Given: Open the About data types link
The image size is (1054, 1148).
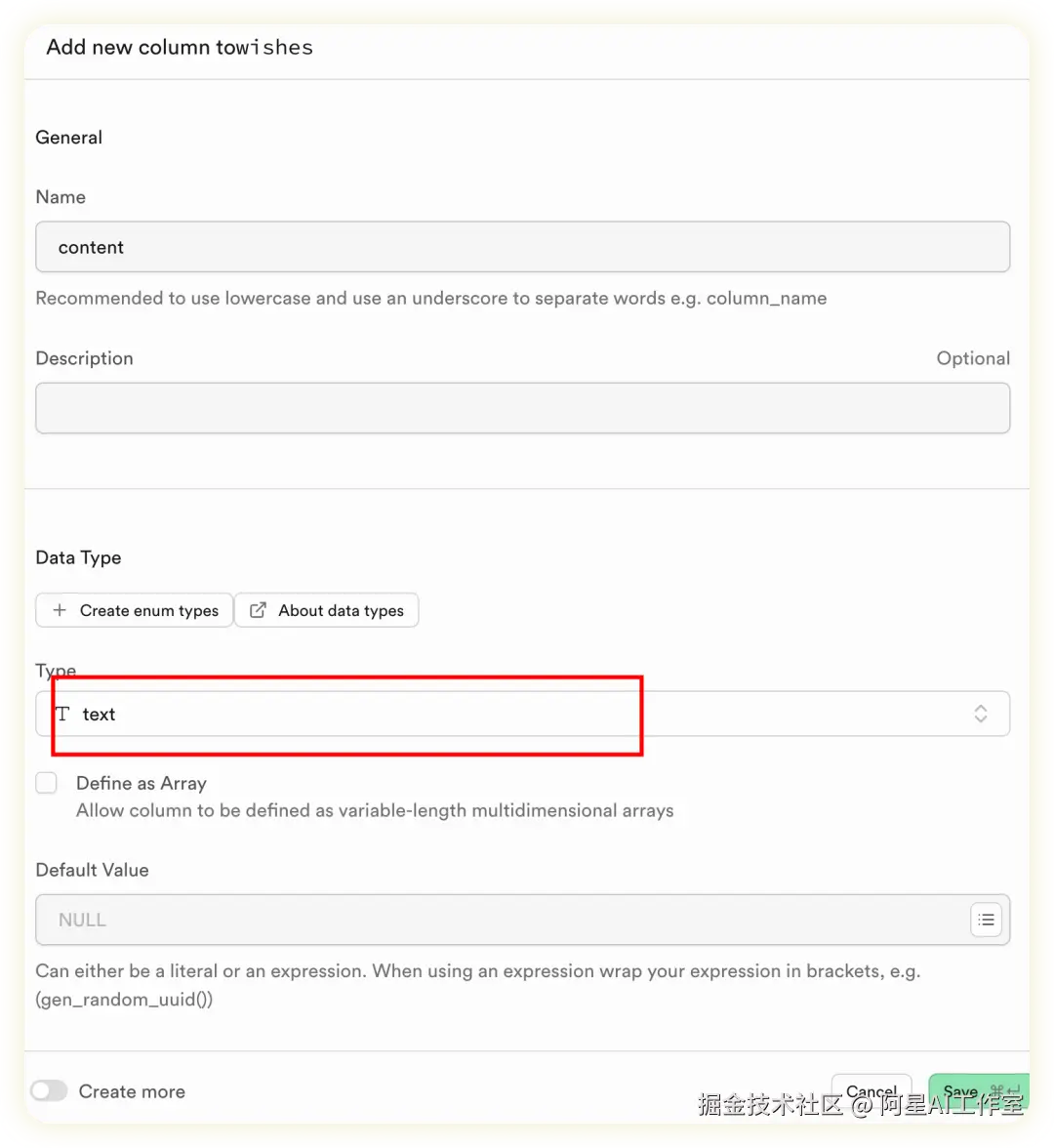Looking at the screenshot, I should point(340,610).
